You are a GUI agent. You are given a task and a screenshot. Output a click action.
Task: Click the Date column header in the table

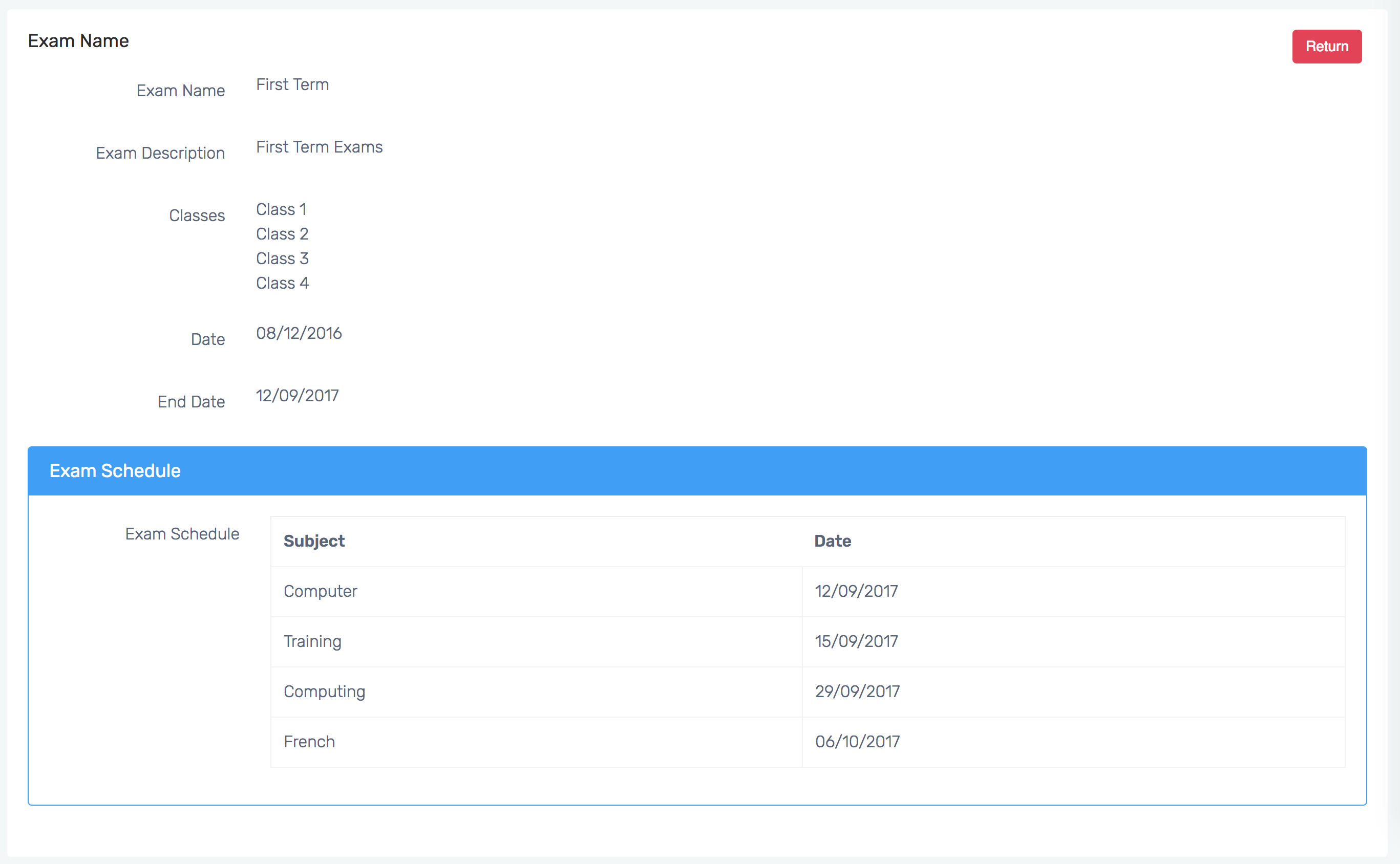(832, 541)
